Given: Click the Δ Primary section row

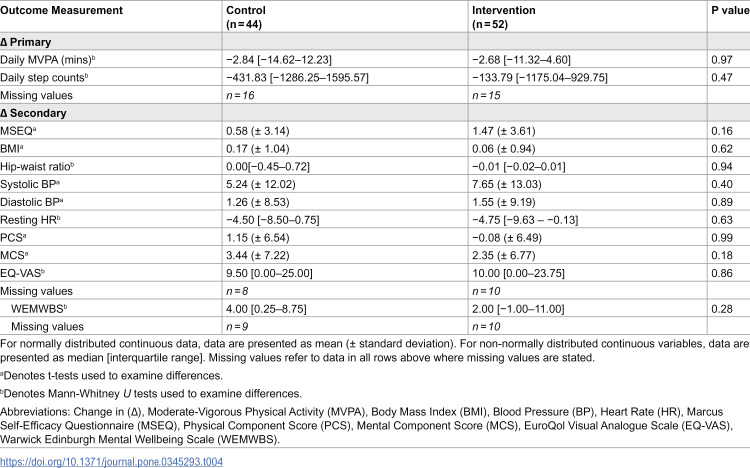Looking at the screenshot, I should pos(375,42).
